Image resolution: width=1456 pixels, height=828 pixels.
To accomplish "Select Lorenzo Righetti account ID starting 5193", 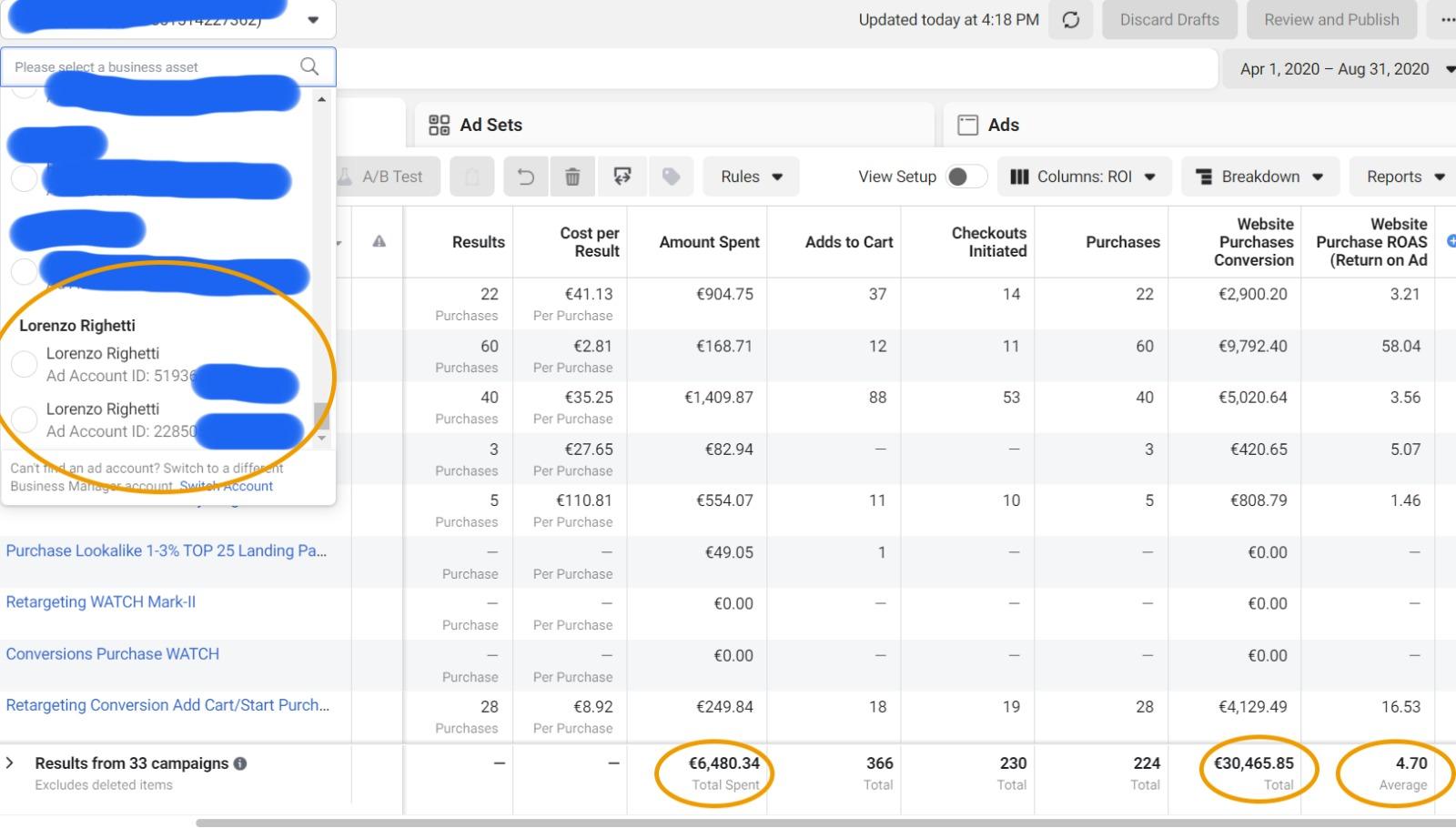I will click(25, 364).
